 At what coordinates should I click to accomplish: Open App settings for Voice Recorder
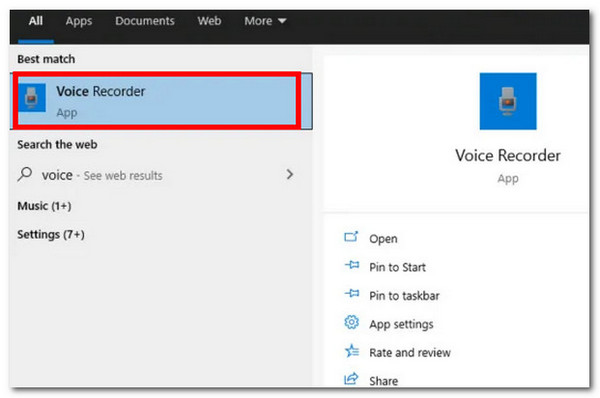pyautogui.click(x=401, y=324)
